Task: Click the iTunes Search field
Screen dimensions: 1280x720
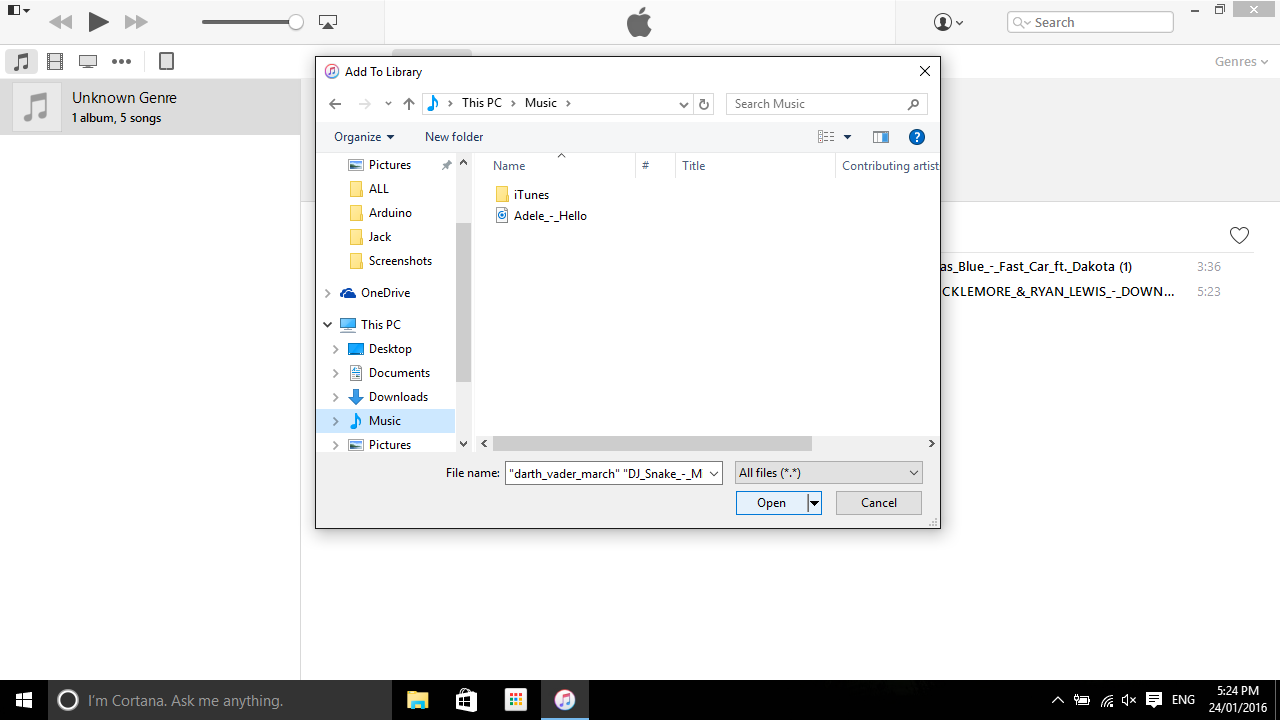Action: [x=1090, y=22]
